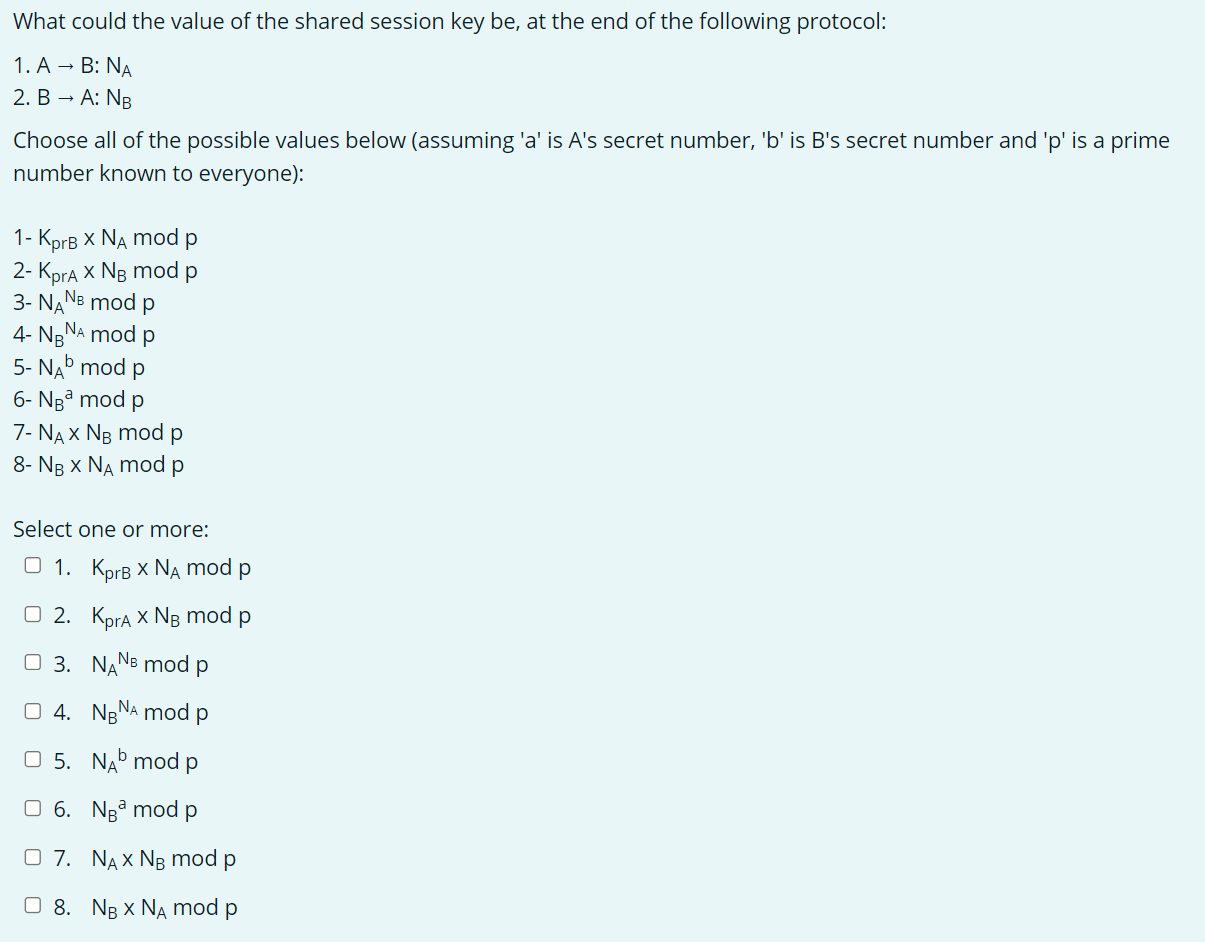
Task: Check option 8 NB x NA mod p
Action: (x=32, y=905)
